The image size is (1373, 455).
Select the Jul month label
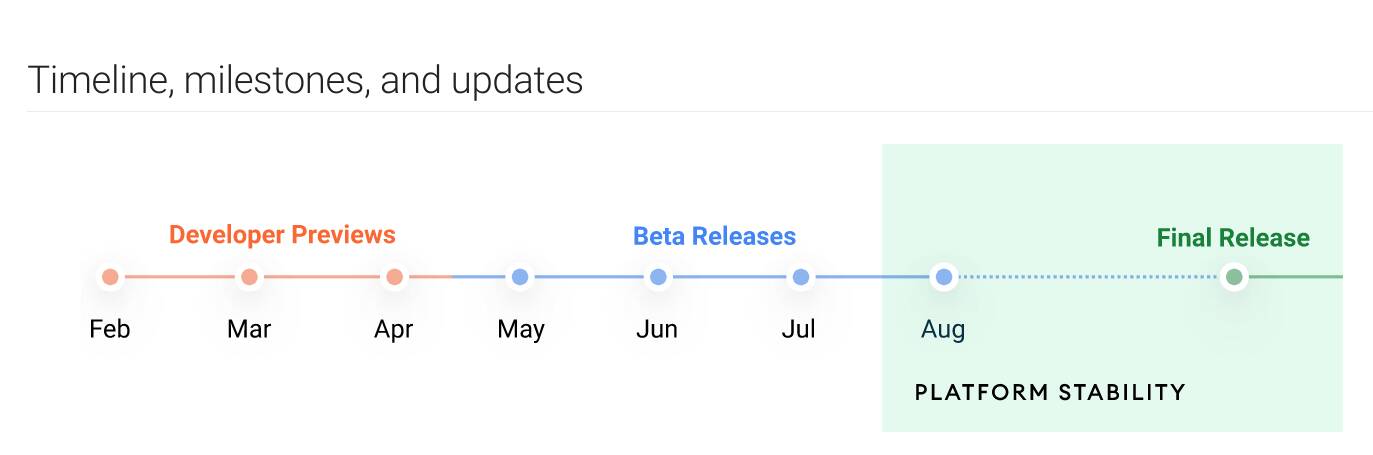pos(799,329)
